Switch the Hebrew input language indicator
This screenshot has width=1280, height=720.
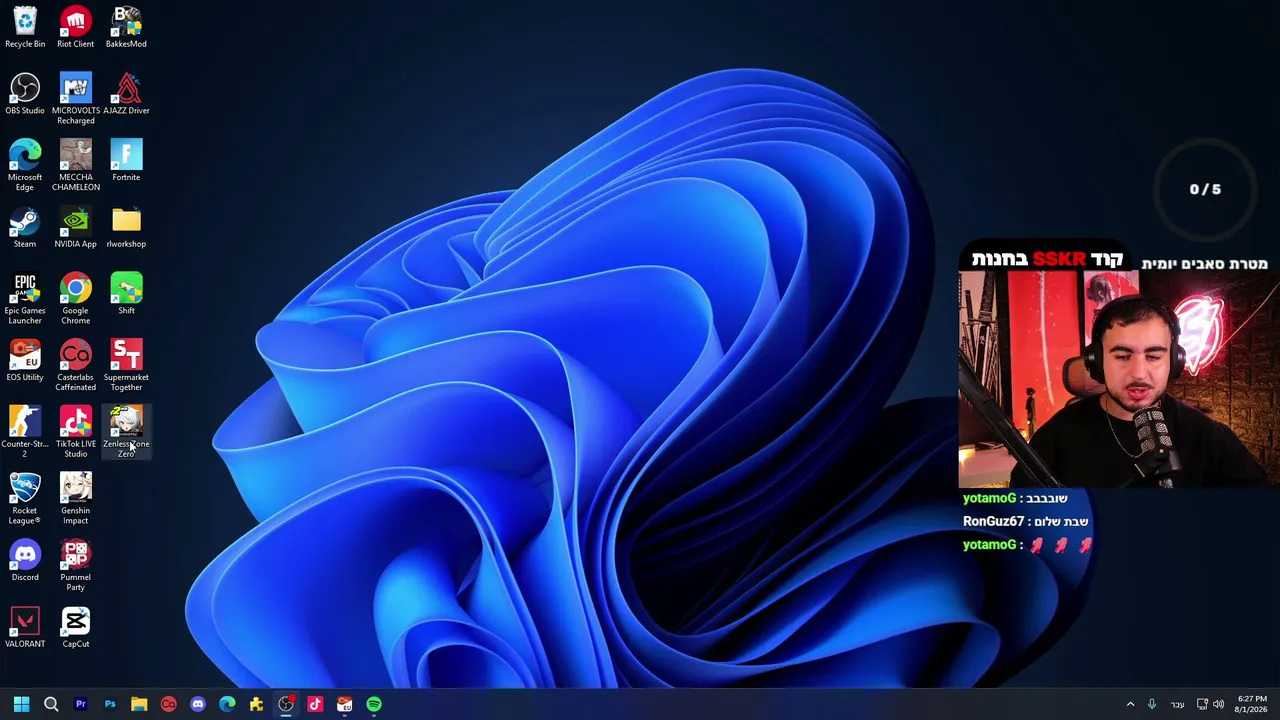(x=1177, y=704)
